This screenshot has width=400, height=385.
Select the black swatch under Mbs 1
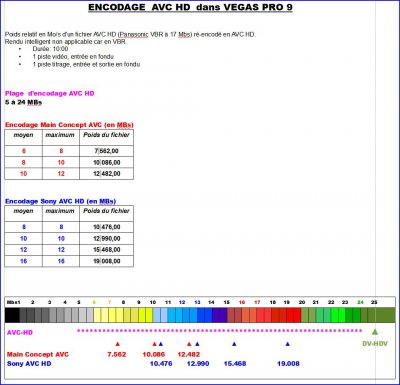point(12,315)
